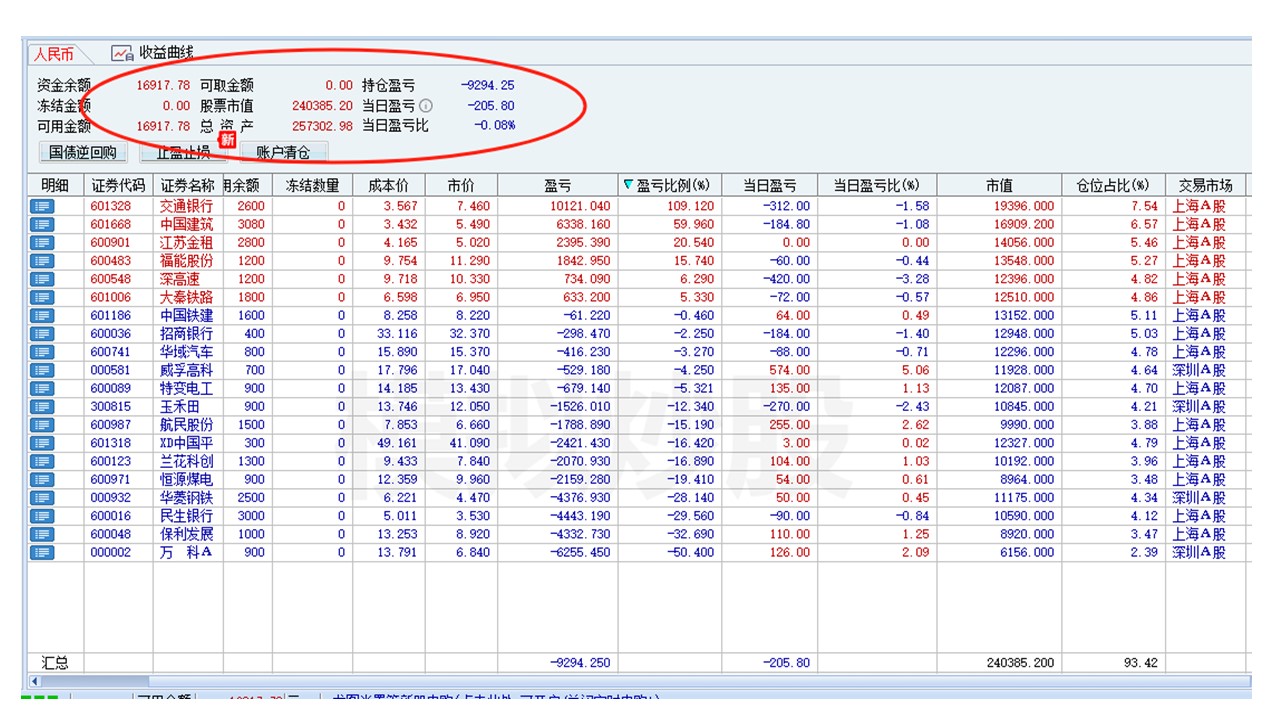The width and height of the screenshot is (1280, 720).
Task: Click the horizontal scrollbar below the table
Action: click(x=640, y=681)
